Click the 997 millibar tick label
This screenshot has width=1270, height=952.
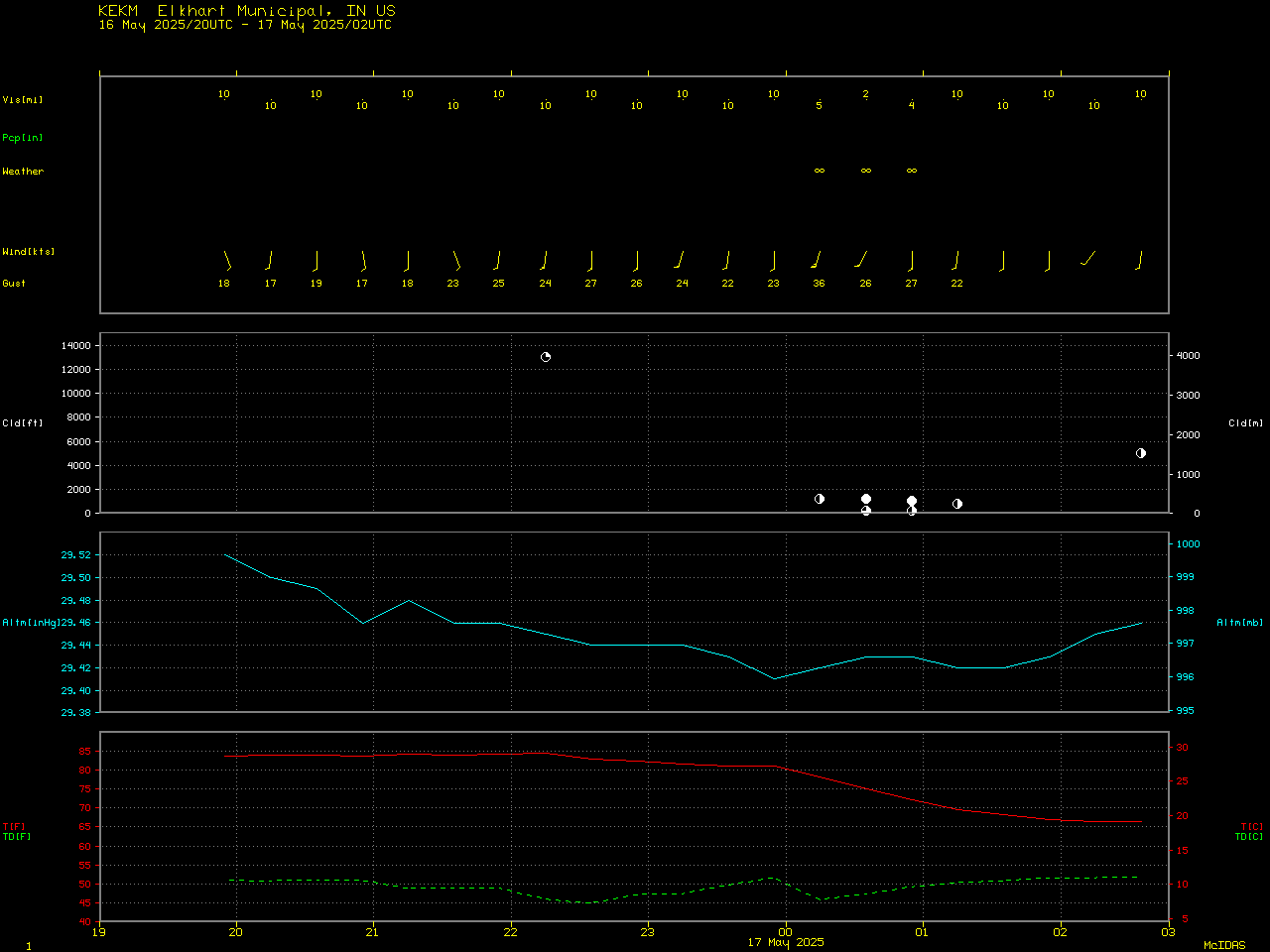coord(1186,644)
